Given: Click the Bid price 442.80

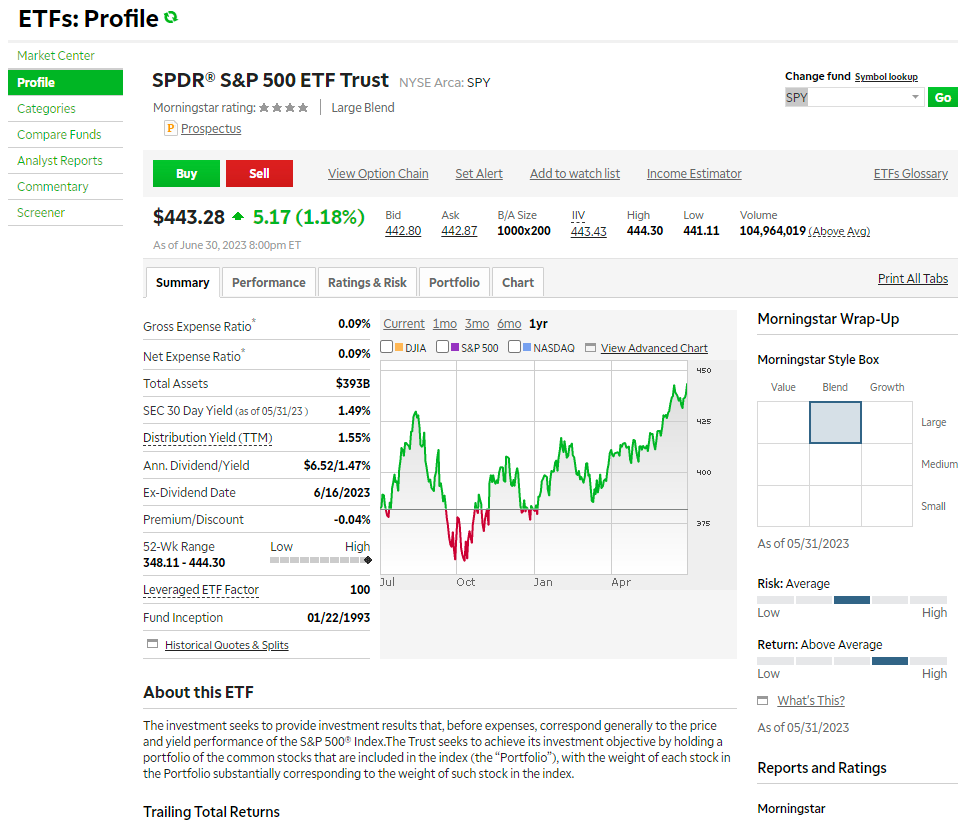Looking at the screenshot, I should pos(403,231).
